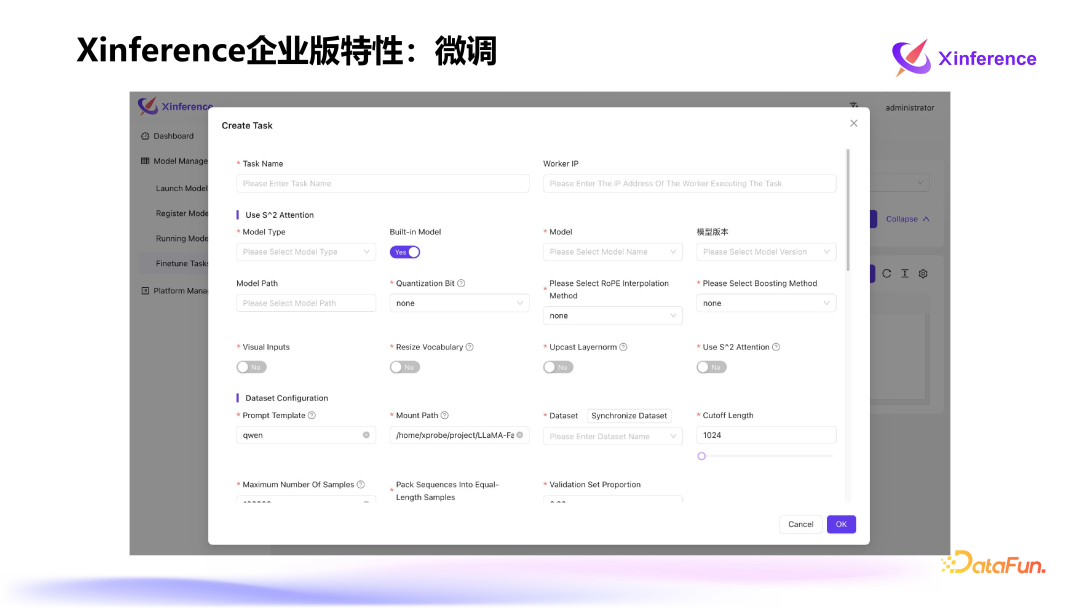This screenshot has width=1080, height=608.
Task: Enable the Use S^2 Attention toggle
Action: coord(711,366)
